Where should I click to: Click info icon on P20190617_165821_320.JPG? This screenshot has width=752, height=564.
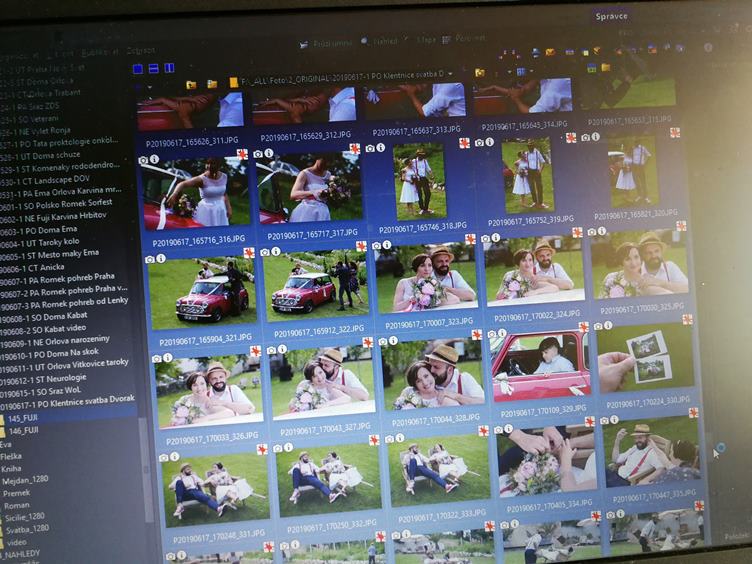pos(596,137)
